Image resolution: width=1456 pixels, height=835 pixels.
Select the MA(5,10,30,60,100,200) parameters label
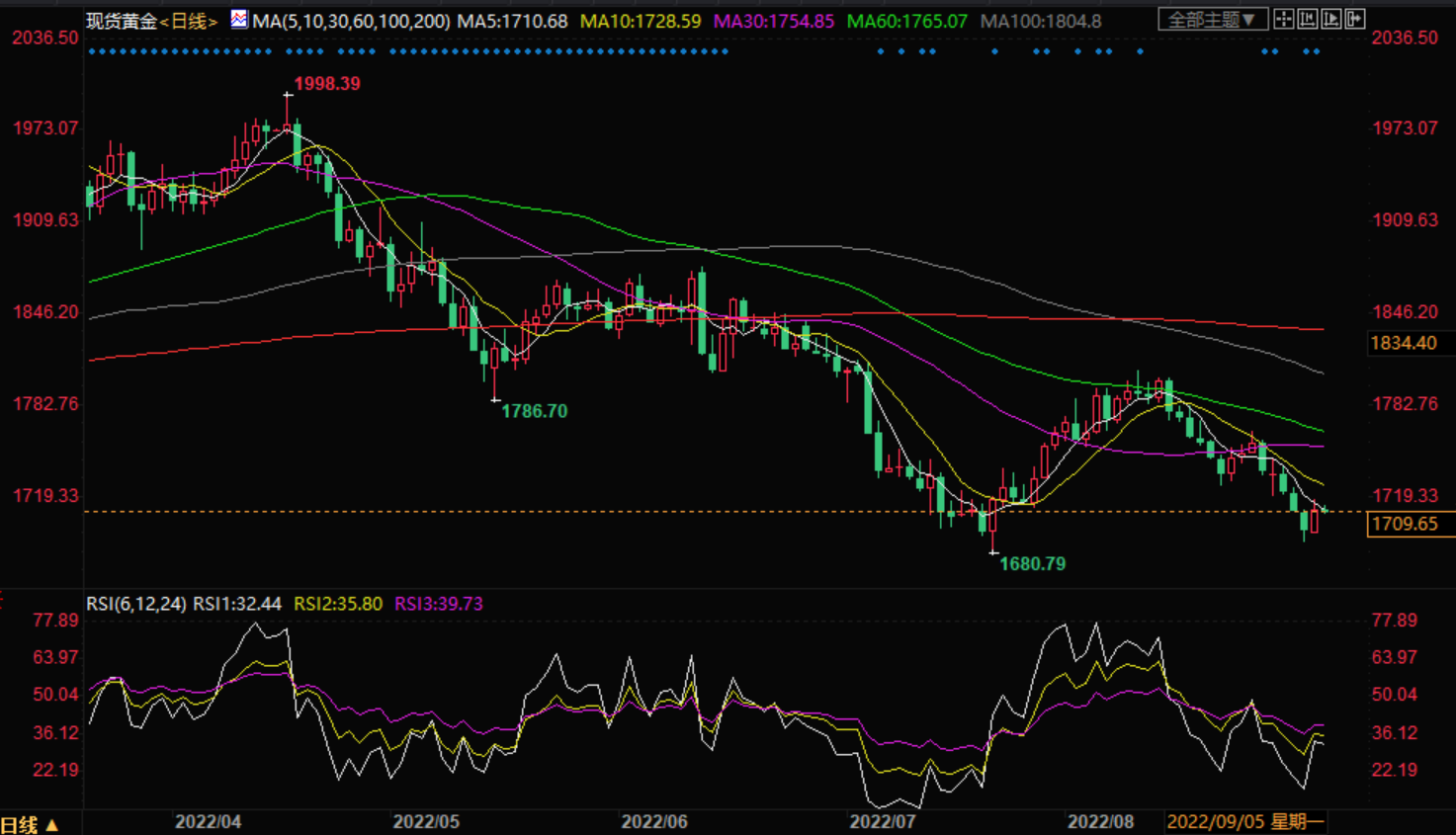pyautogui.click(x=351, y=21)
